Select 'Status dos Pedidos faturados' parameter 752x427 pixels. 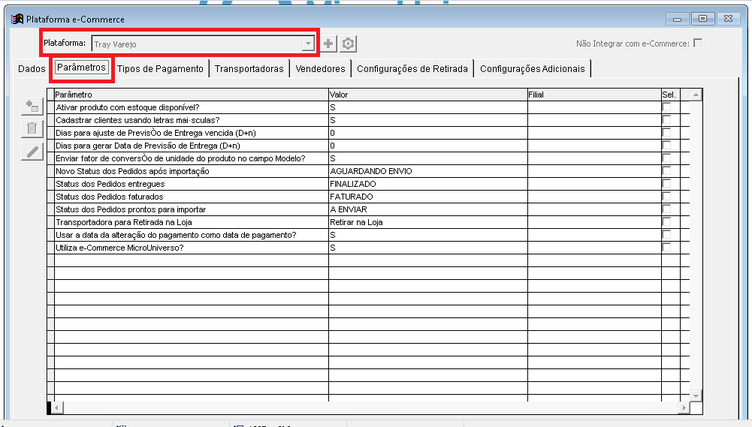coord(191,196)
